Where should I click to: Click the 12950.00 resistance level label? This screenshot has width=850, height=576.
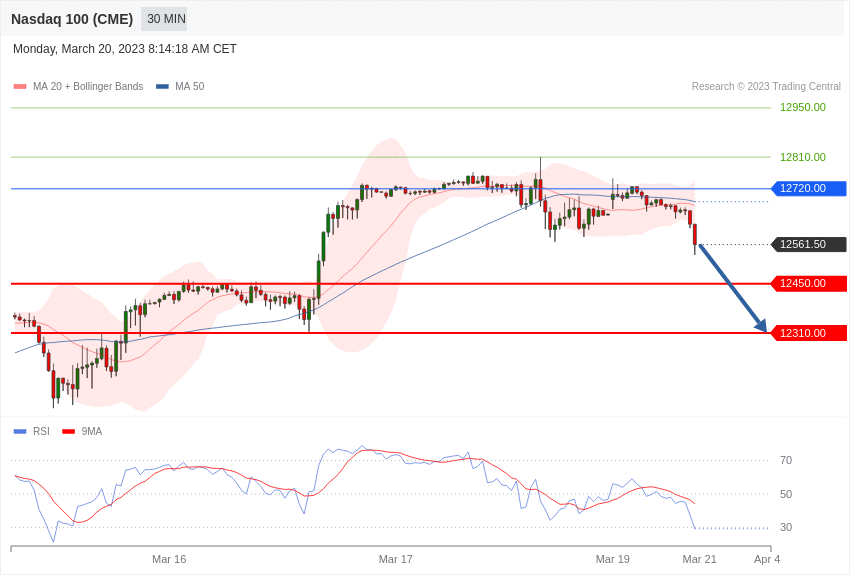tap(803, 107)
